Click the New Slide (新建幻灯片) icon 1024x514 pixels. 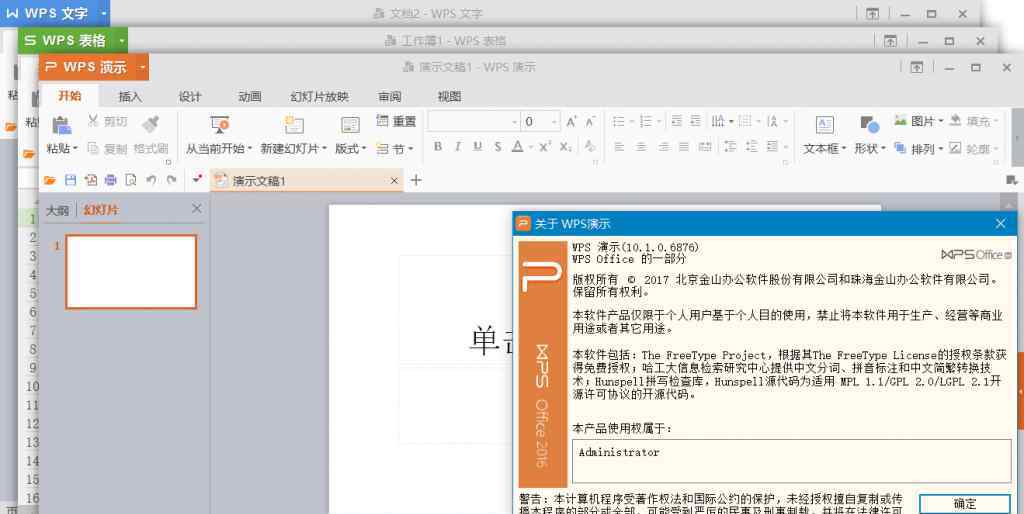(294, 124)
